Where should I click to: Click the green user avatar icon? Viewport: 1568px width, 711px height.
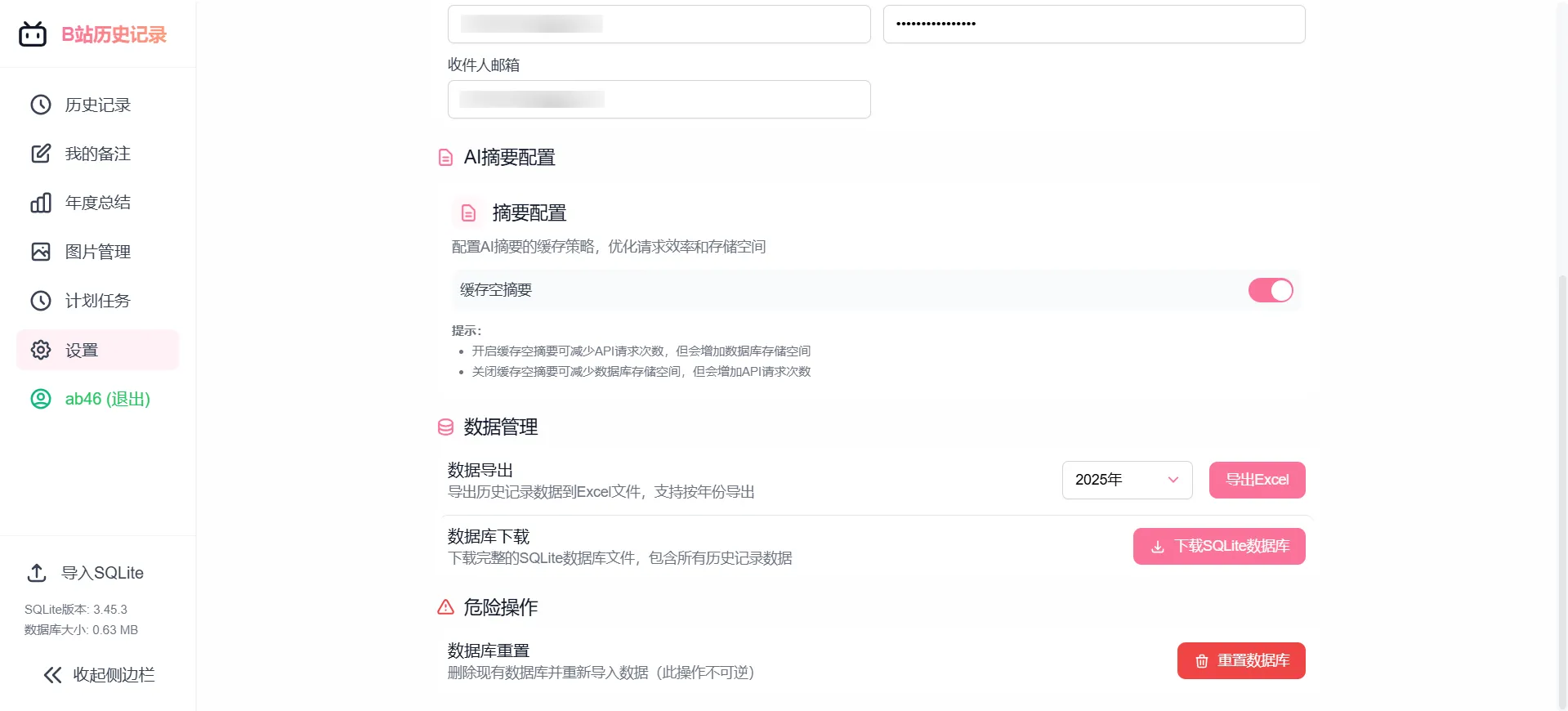pos(41,399)
